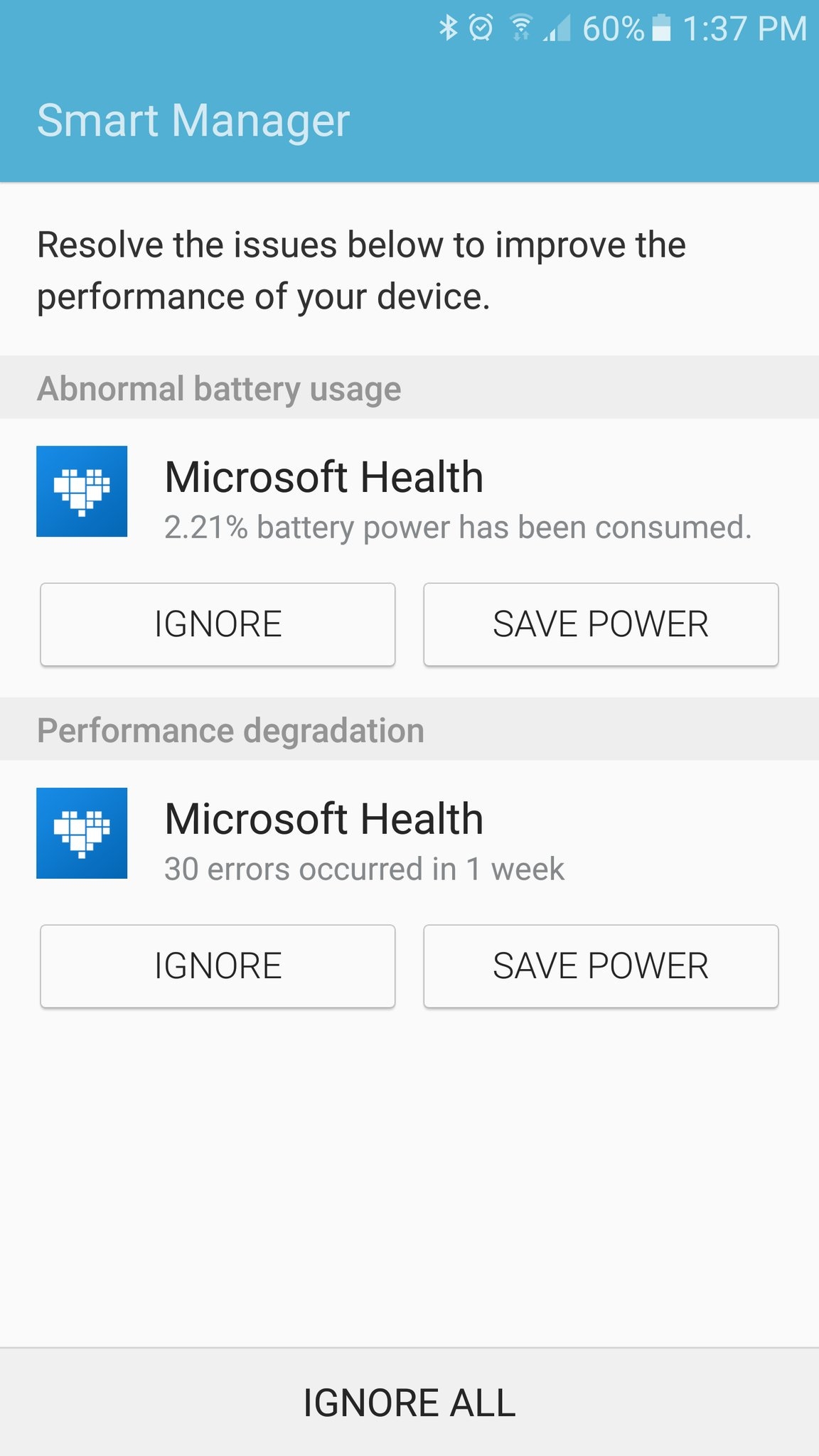This screenshot has width=819, height=1456.
Task: Tap IGNORE ALL at the bottom
Action: point(409,1402)
